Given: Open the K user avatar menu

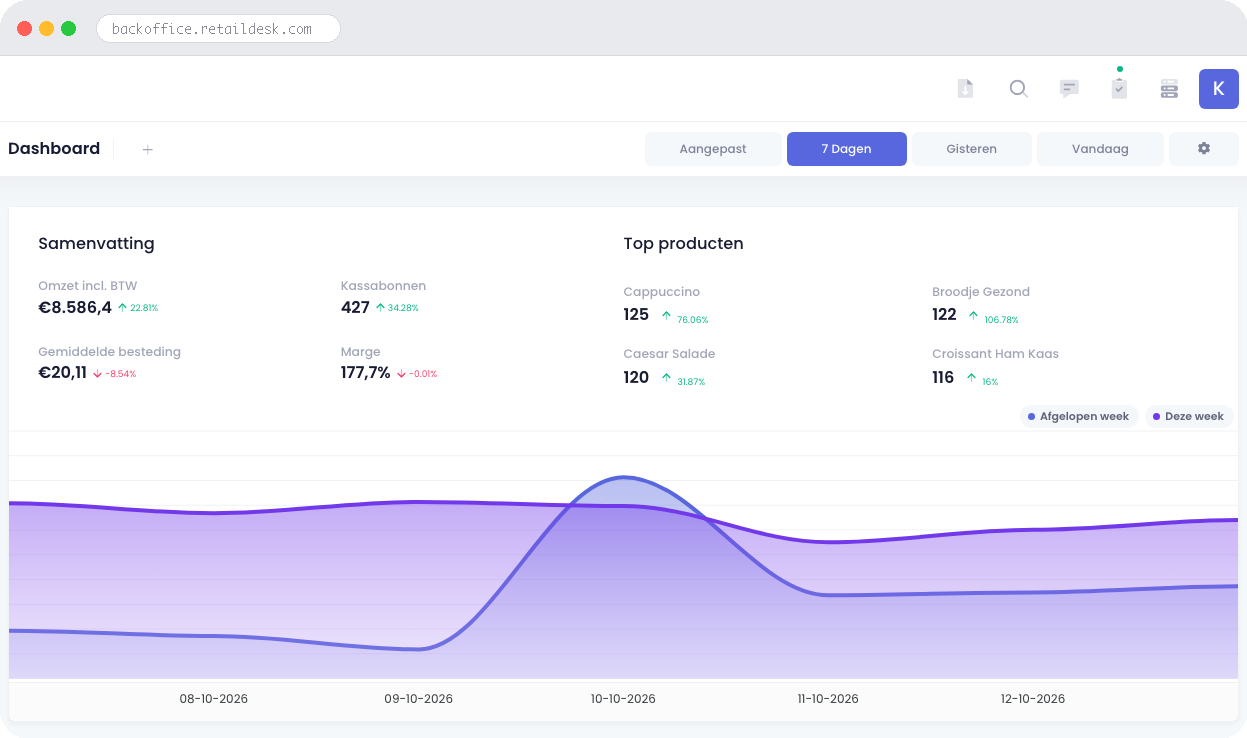Looking at the screenshot, I should click(1218, 89).
